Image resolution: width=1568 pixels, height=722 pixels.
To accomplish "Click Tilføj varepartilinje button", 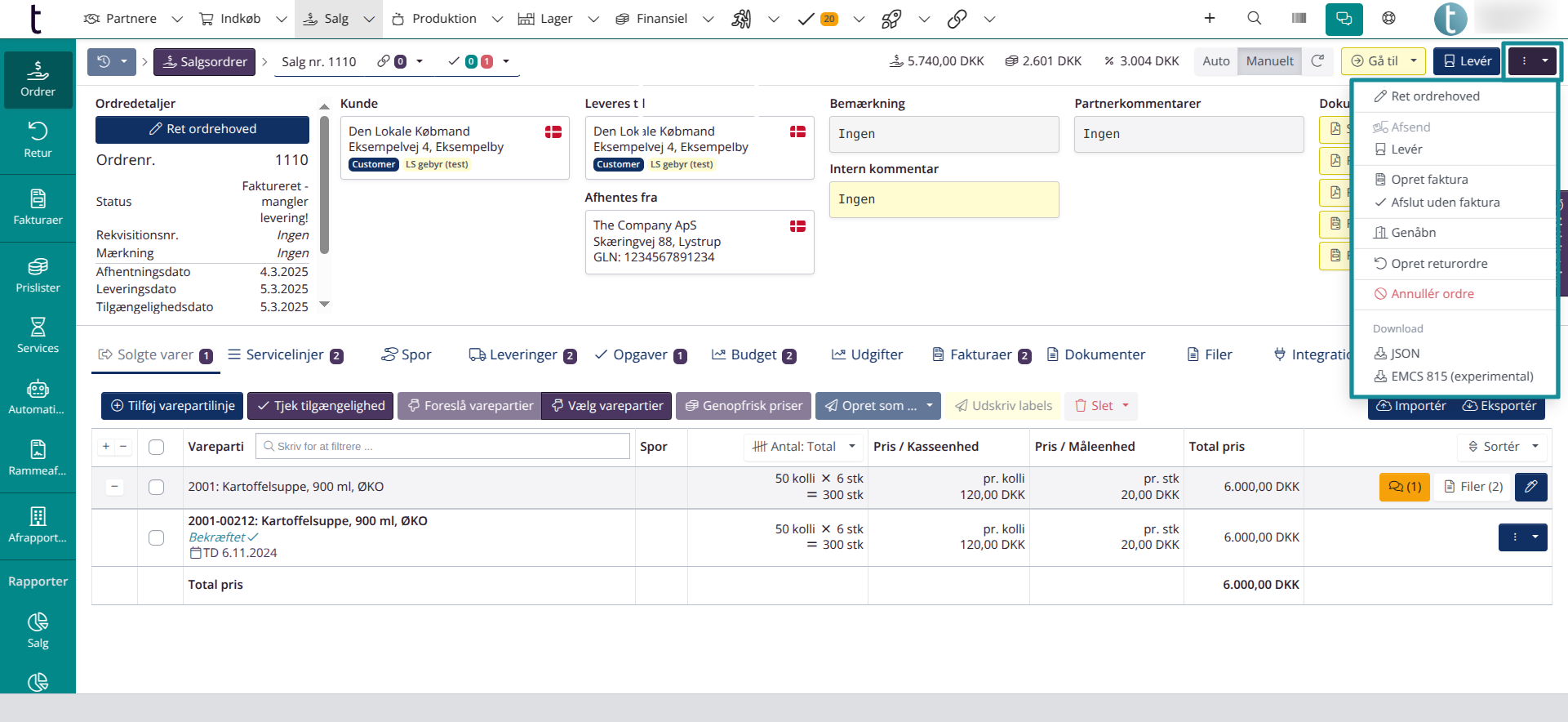I will [173, 406].
